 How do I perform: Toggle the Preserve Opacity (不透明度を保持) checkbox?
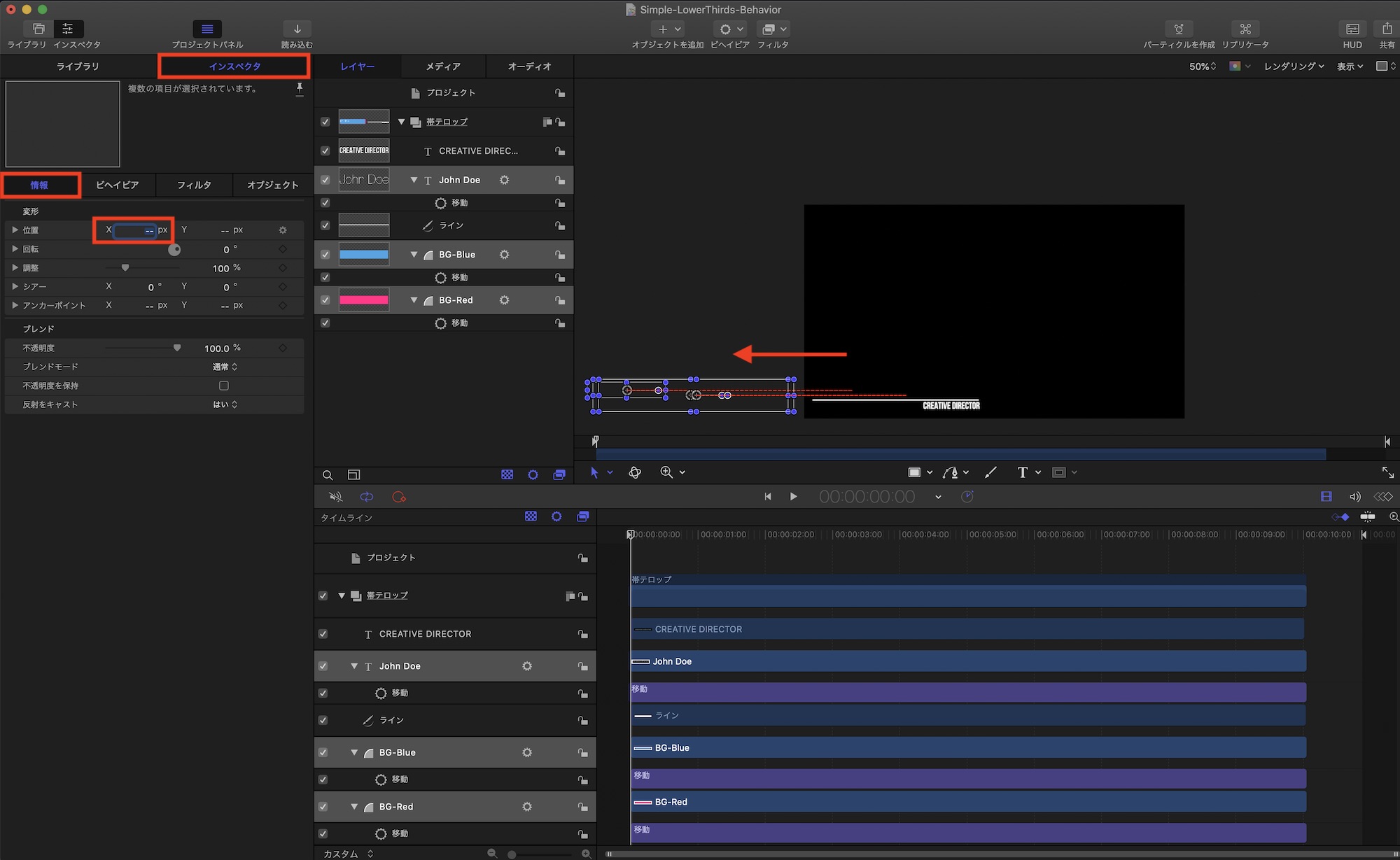[224, 386]
